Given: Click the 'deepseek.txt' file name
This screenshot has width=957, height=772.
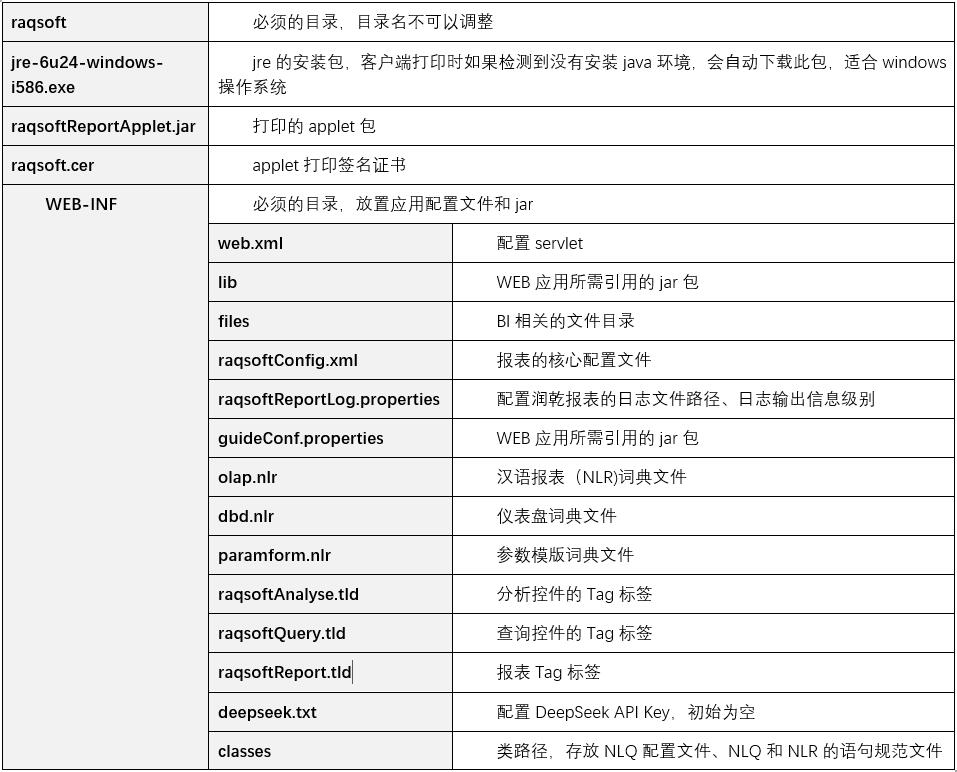Looking at the screenshot, I should pyautogui.click(x=267, y=713).
